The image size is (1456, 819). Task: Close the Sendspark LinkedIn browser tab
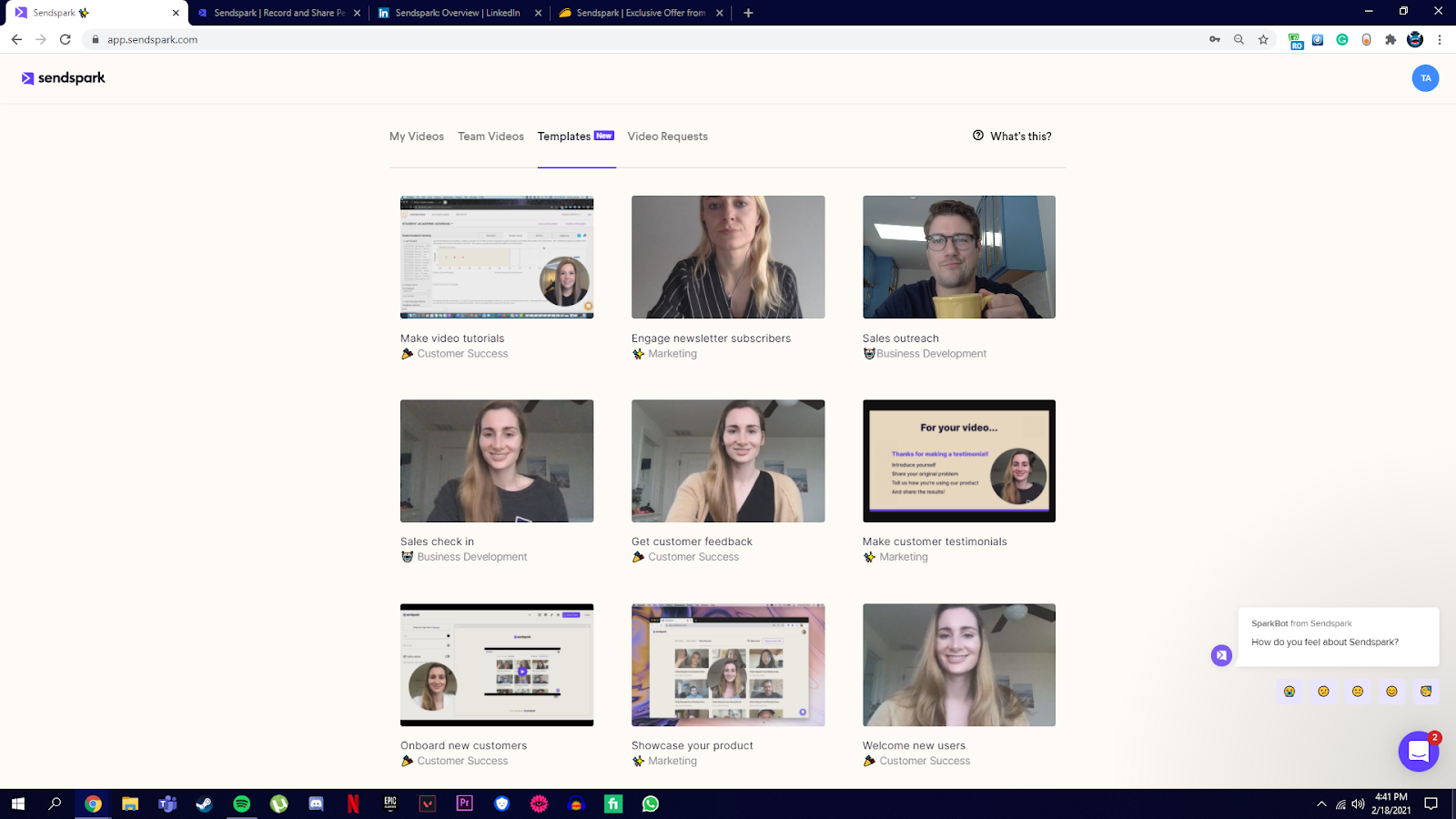[x=538, y=13]
